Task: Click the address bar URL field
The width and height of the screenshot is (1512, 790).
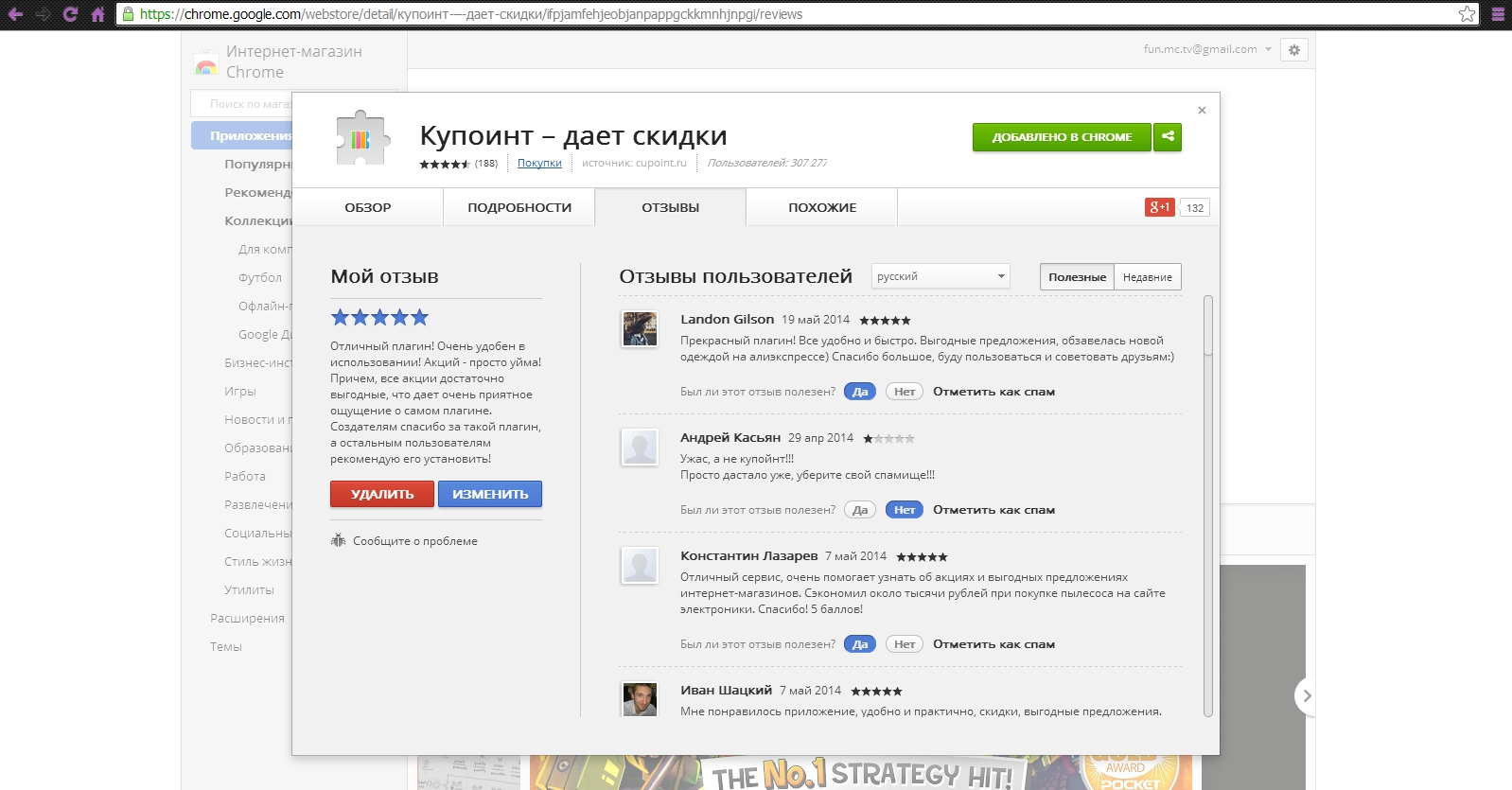Action: tap(798, 14)
